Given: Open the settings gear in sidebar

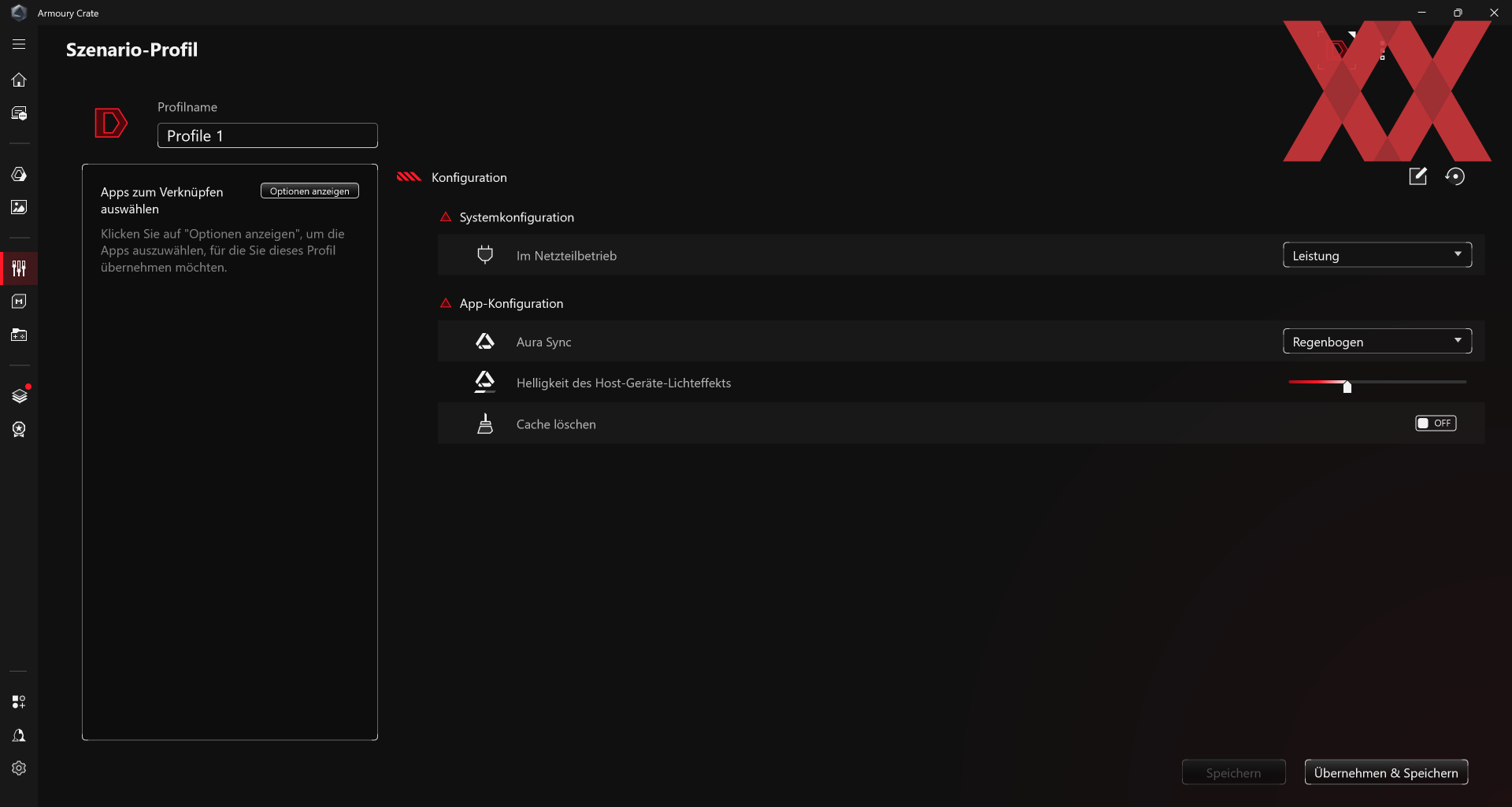Looking at the screenshot, I should (19, 768).
